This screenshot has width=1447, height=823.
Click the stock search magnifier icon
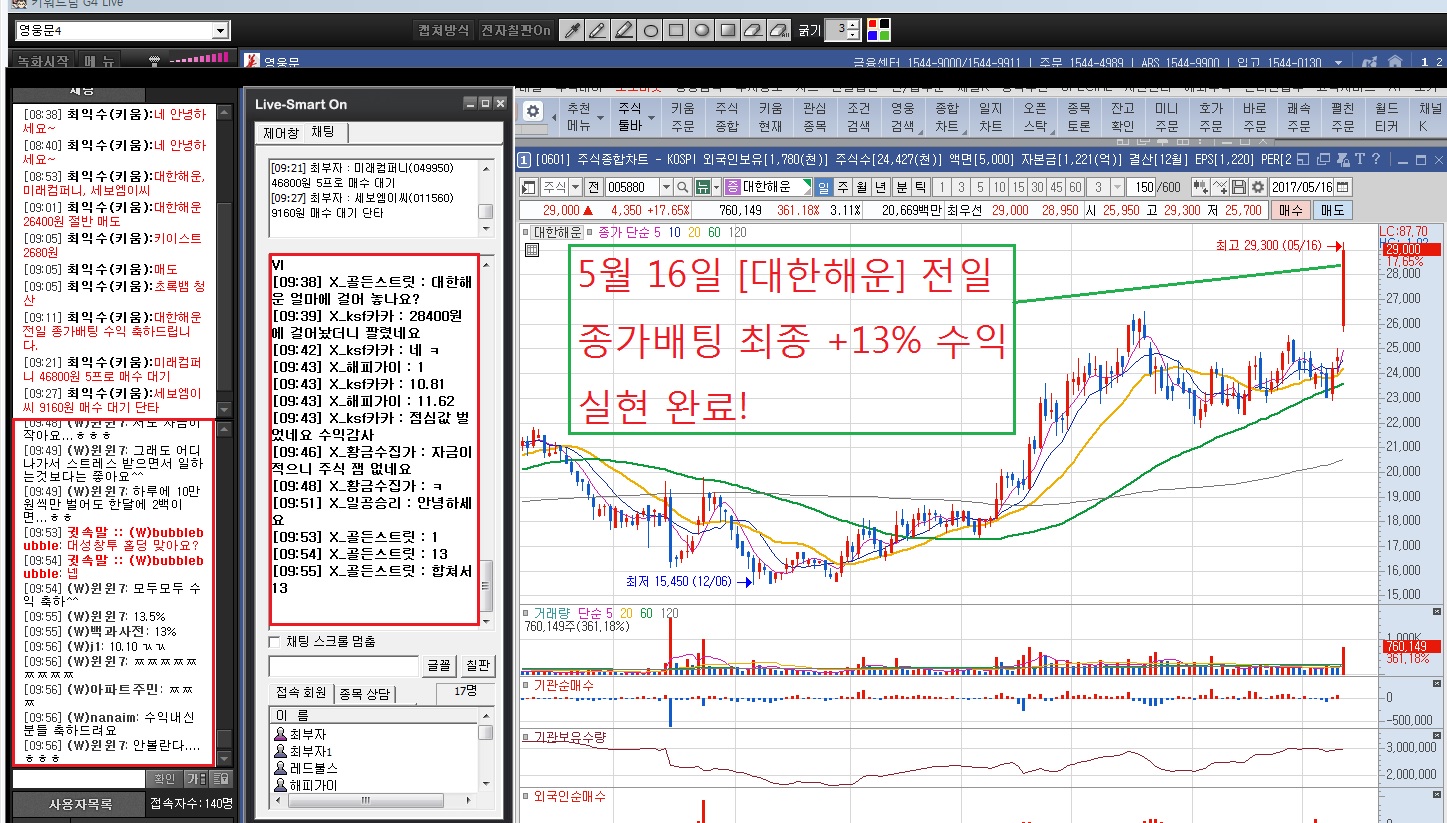point(683,187)
